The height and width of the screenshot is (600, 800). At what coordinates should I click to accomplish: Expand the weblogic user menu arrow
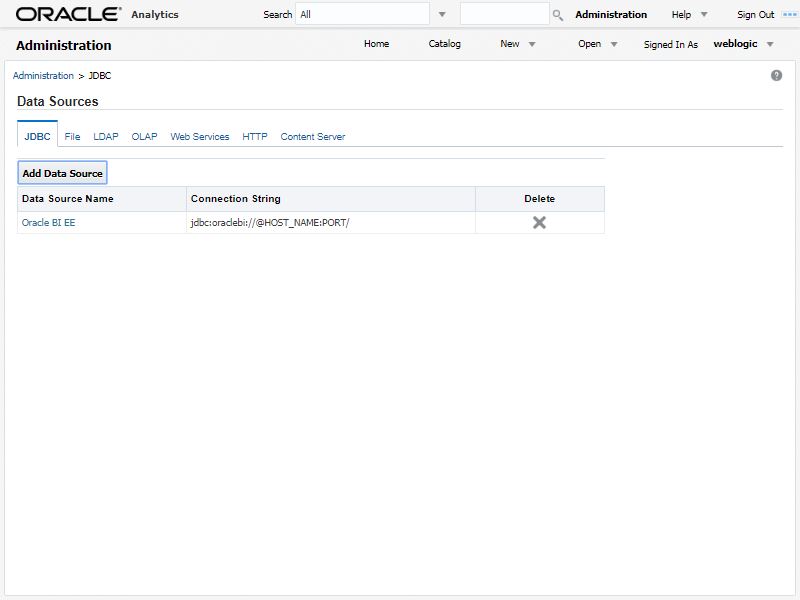770,44
